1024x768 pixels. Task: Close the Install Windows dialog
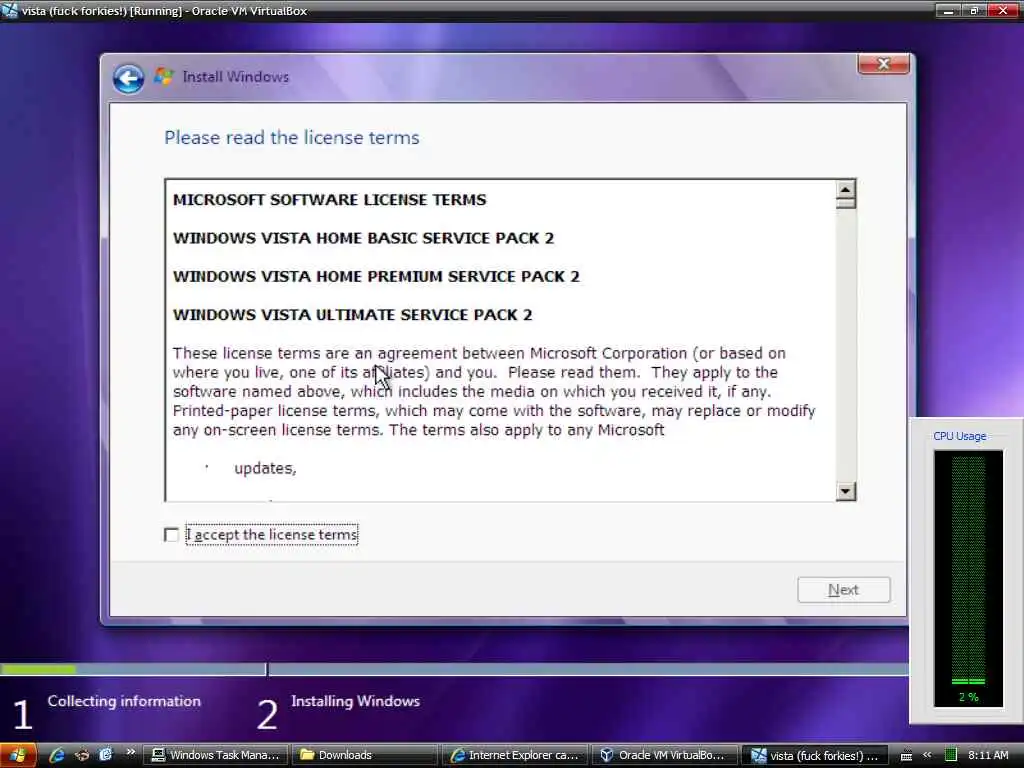[x=883, y=64]
